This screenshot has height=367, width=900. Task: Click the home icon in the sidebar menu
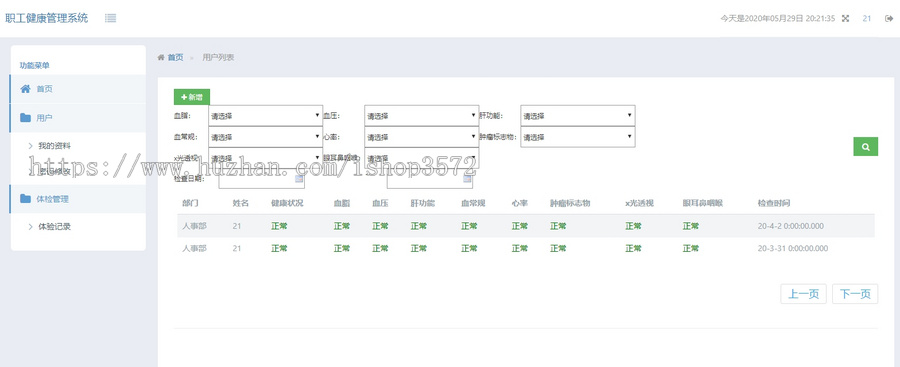pos(25,89)
